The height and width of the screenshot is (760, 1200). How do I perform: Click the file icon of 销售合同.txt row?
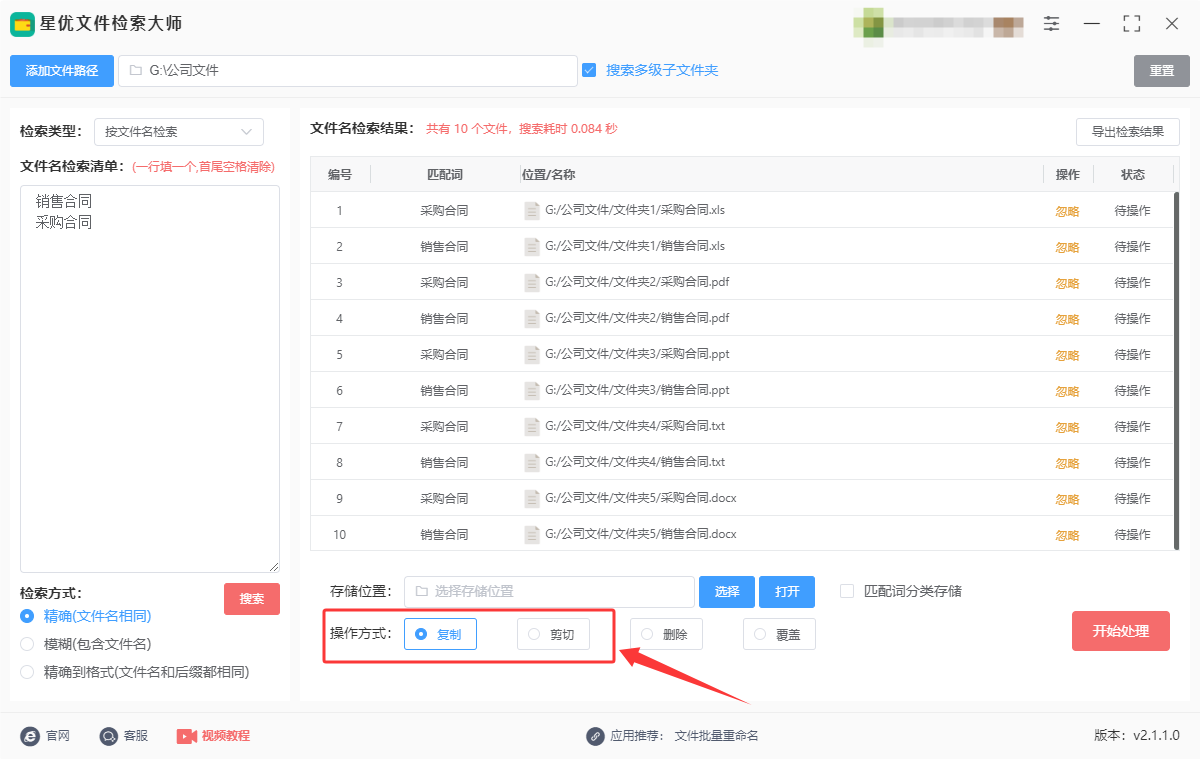point(532,463)
